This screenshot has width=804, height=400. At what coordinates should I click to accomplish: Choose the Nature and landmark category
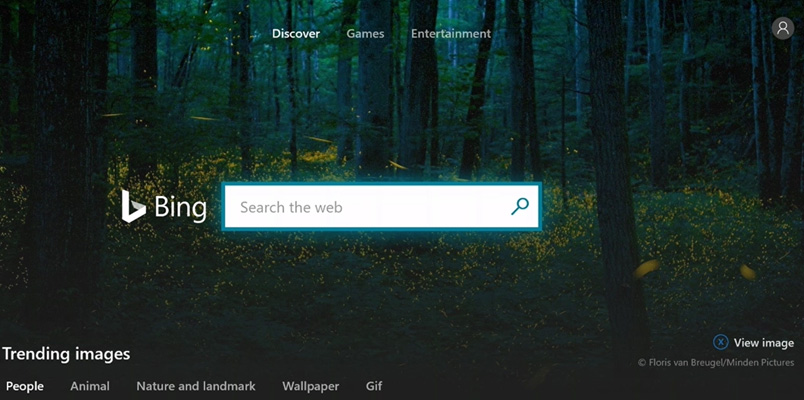[x=195, y=386]
